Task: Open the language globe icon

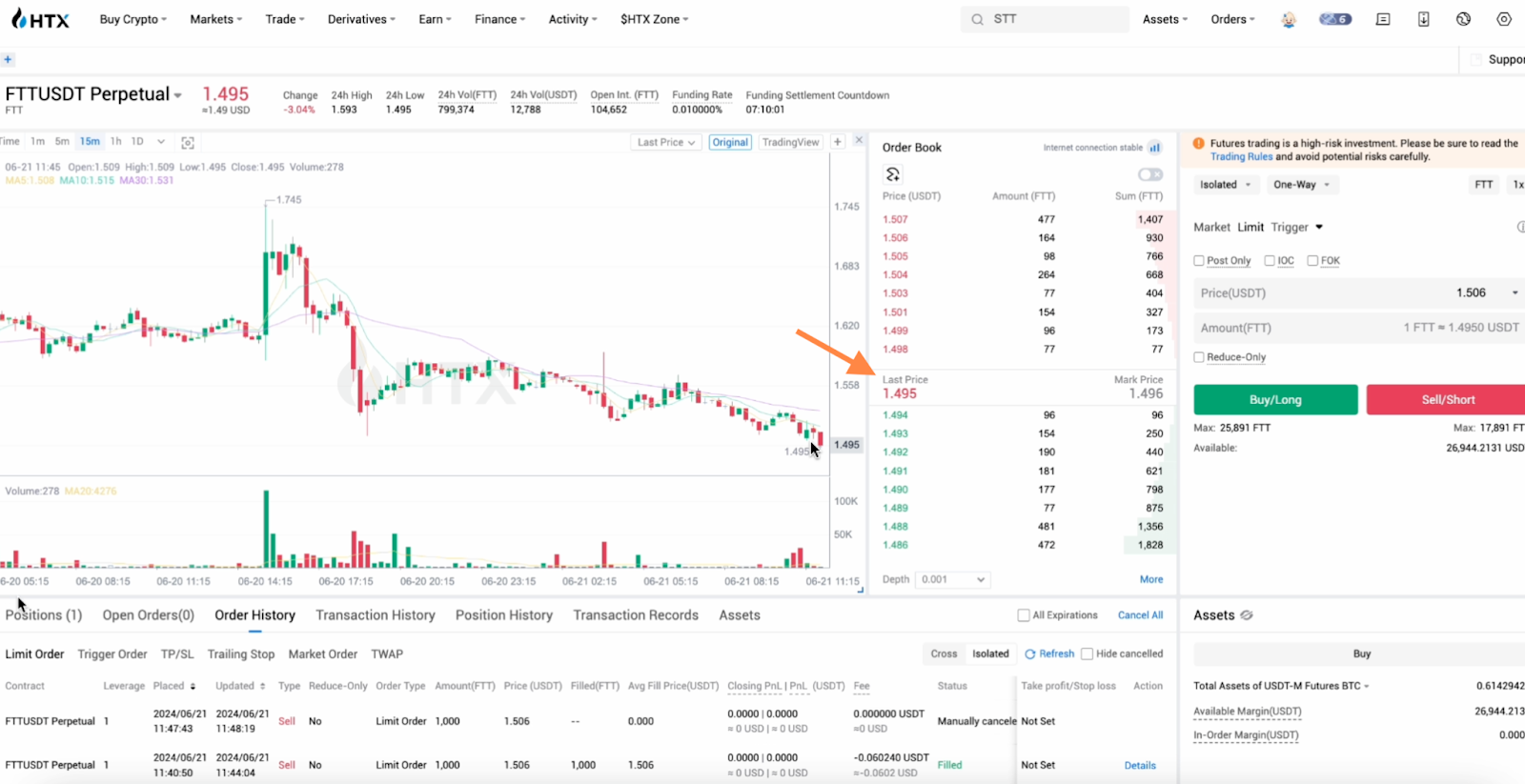Action: point(1464,19)
